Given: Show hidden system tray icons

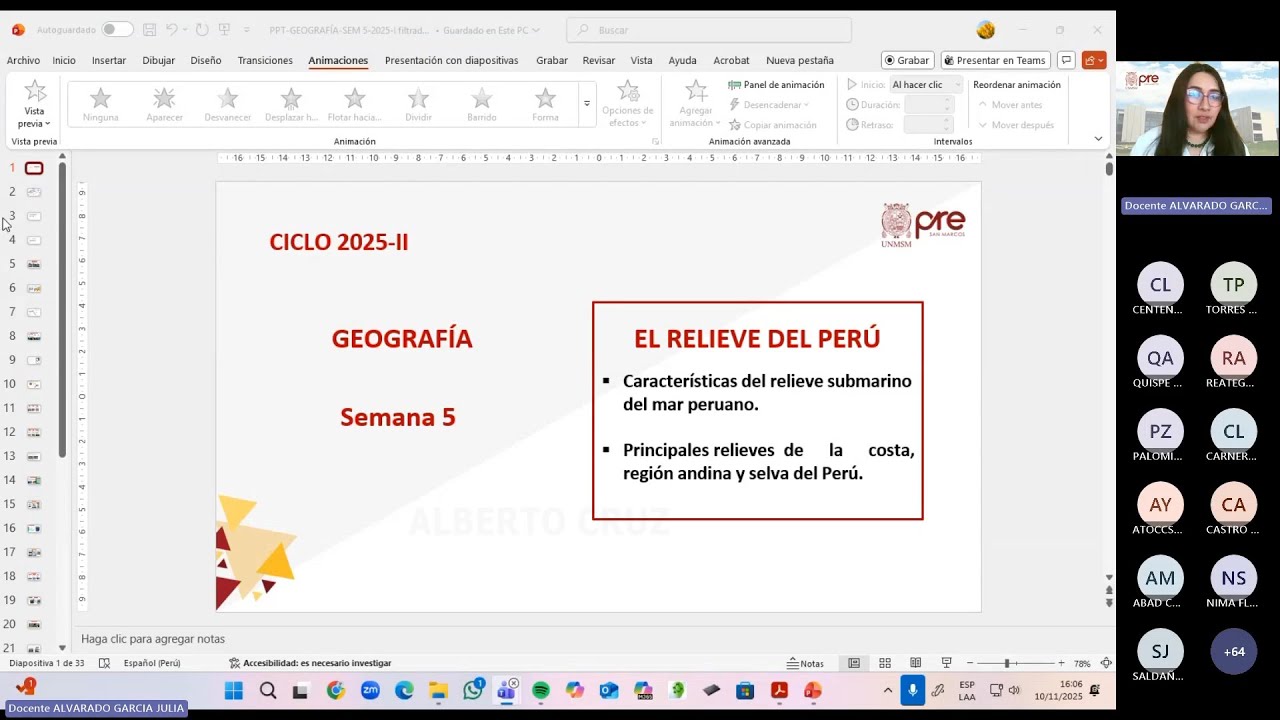Looking at the screenshot, I should click(887, 690).
